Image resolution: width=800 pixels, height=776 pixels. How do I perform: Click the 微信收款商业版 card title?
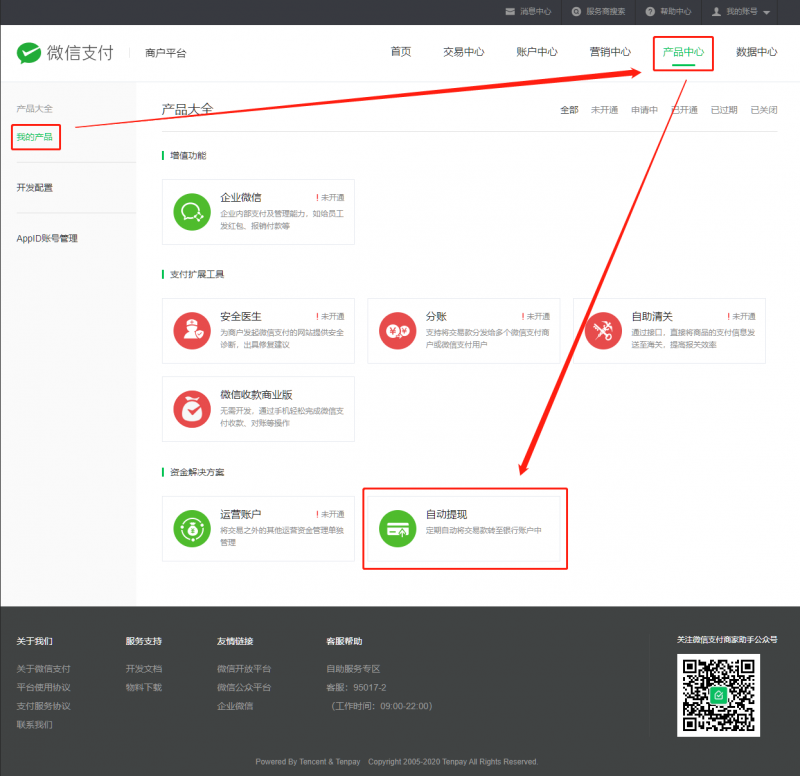[x=256, y=395]
